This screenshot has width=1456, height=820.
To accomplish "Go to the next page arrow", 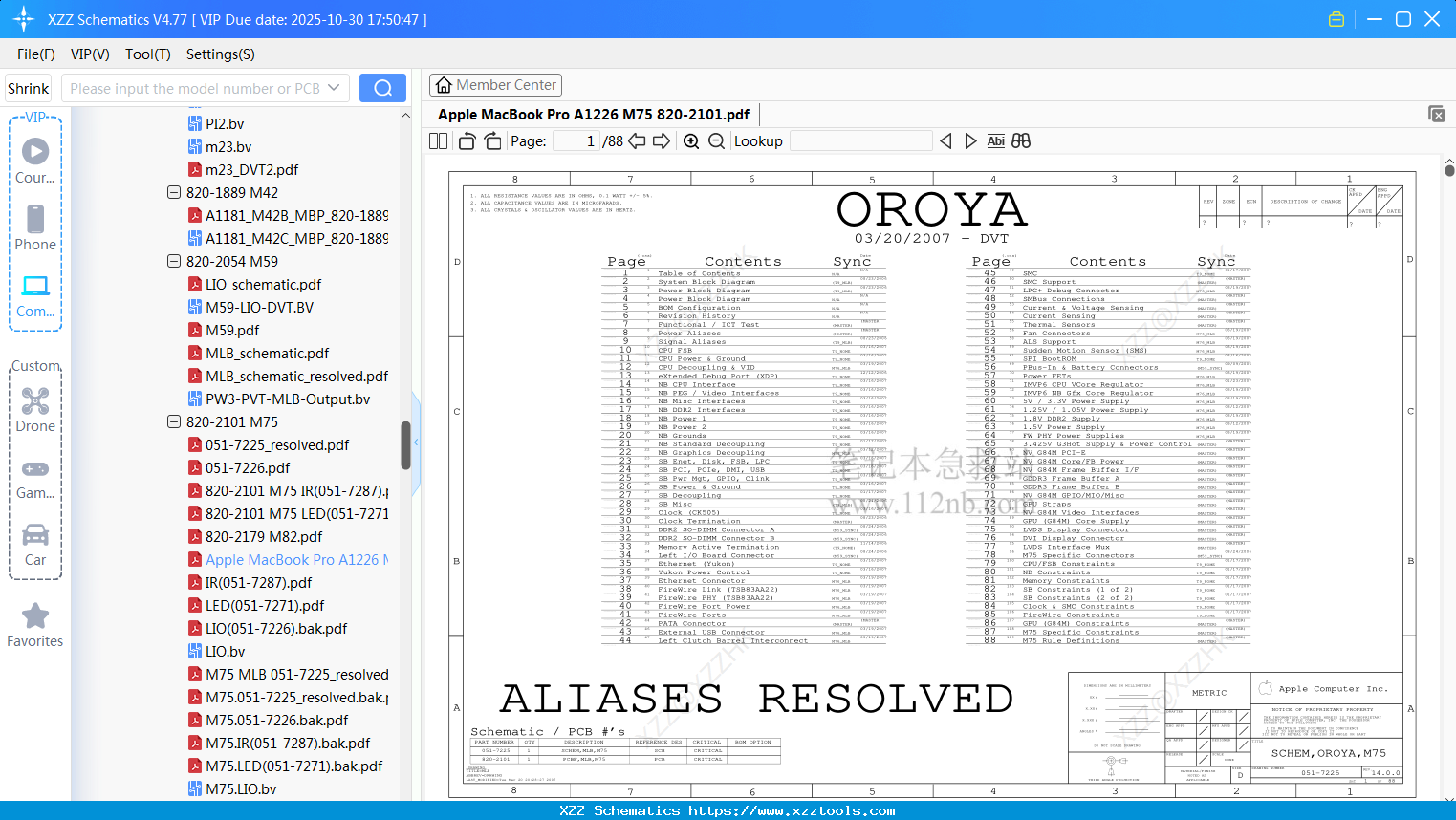I will (x=662, y=141).
